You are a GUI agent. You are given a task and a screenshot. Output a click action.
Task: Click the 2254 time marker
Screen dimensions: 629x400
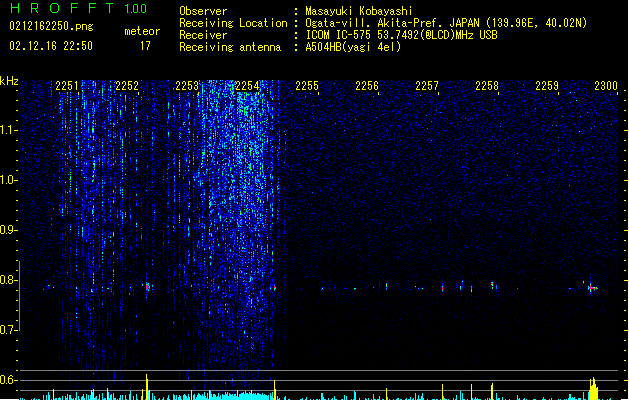pos(247,86)
